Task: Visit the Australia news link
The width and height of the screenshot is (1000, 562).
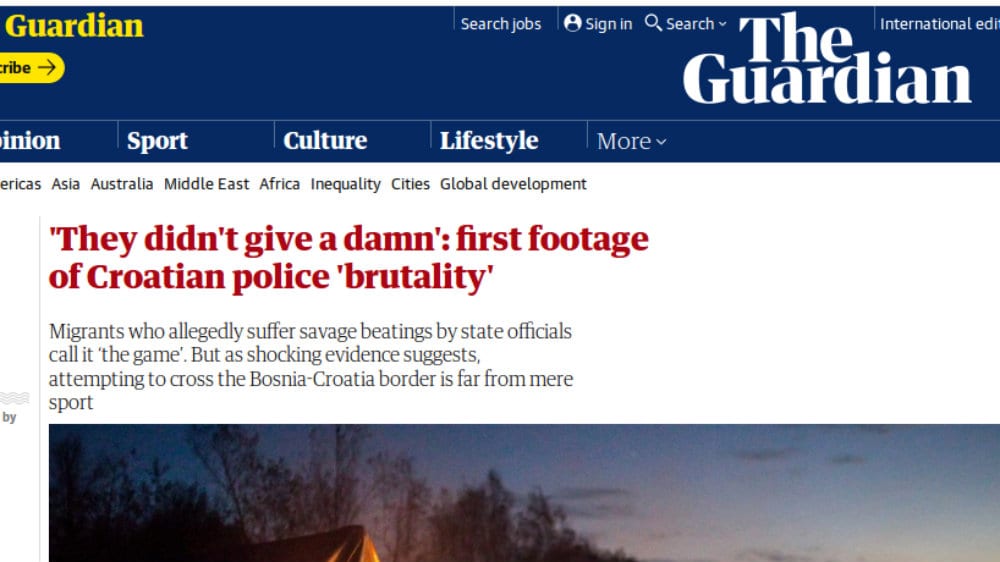Action: (x=122, y=184)
